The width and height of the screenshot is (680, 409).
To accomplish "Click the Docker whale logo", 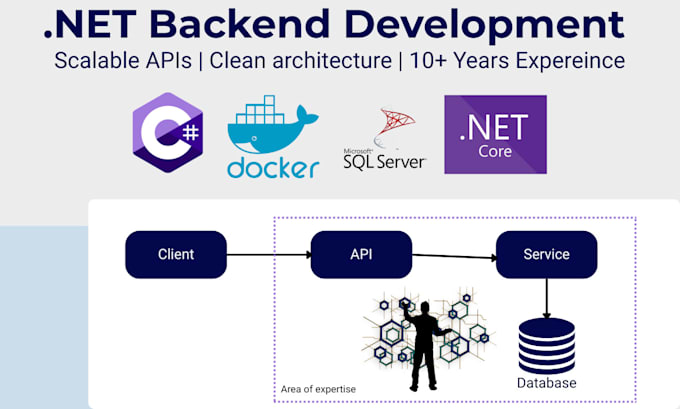I will tap(273, 125).
